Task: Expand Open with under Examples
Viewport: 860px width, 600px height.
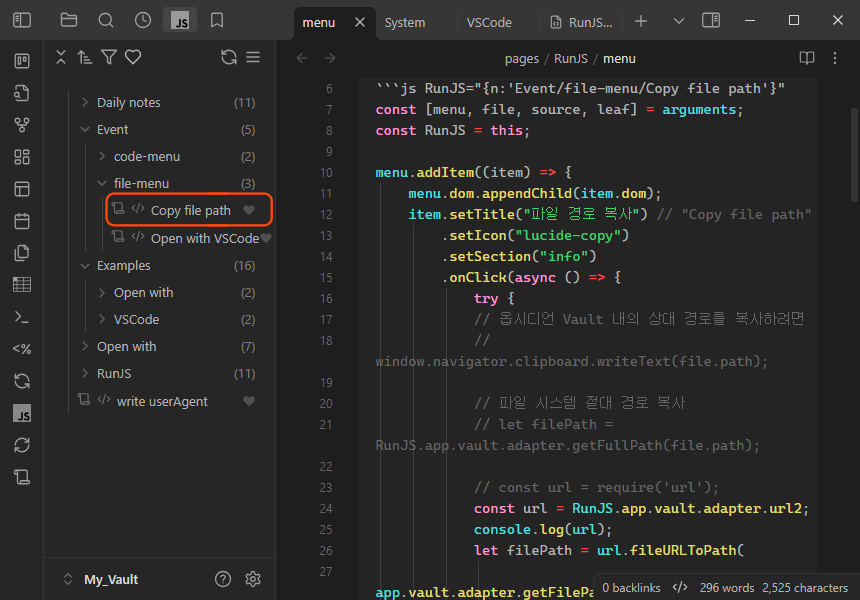Action: [x=102, y=292]
